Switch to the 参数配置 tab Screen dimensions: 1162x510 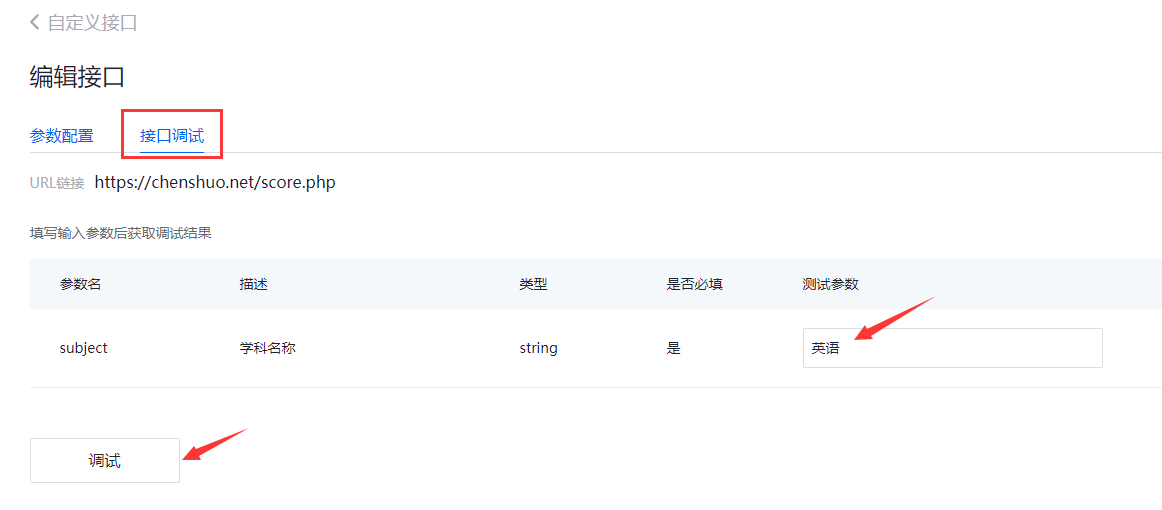pyautogui.click(x=62, y=136)
